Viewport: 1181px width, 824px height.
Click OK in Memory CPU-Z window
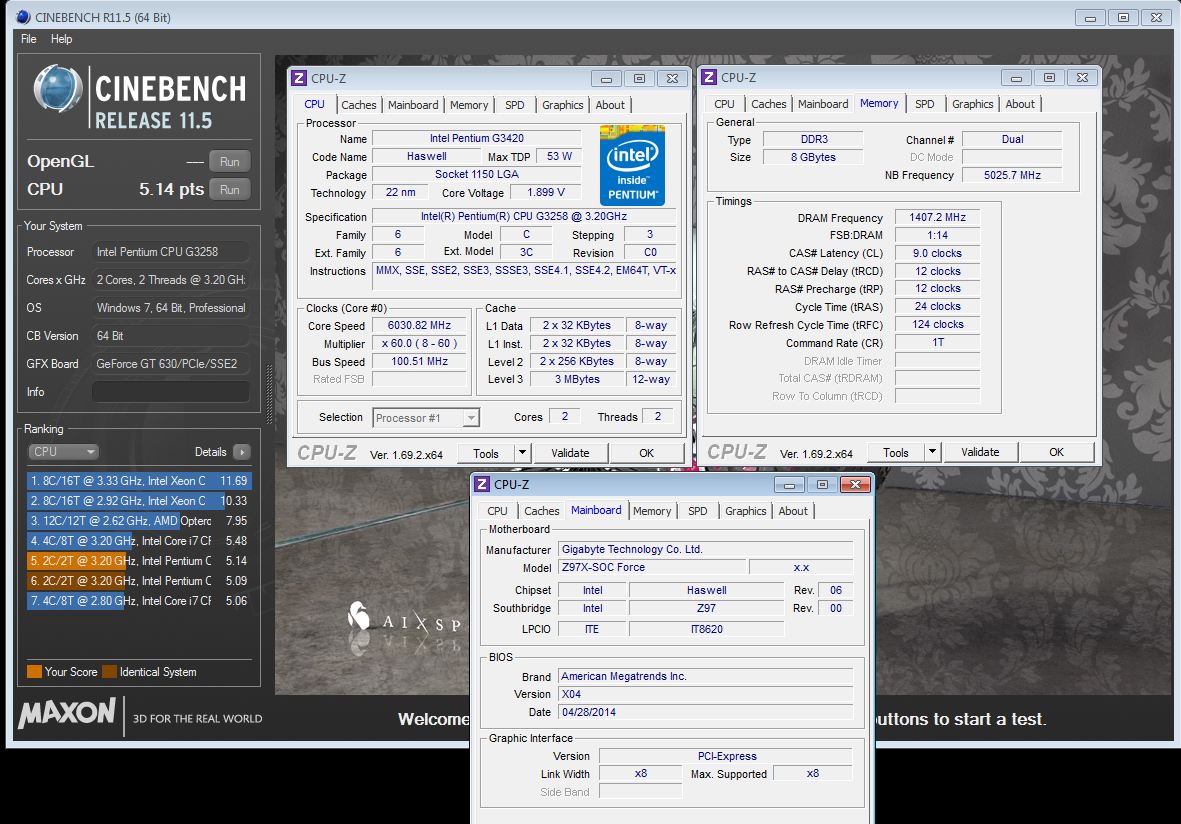(x=1056, y=452)
